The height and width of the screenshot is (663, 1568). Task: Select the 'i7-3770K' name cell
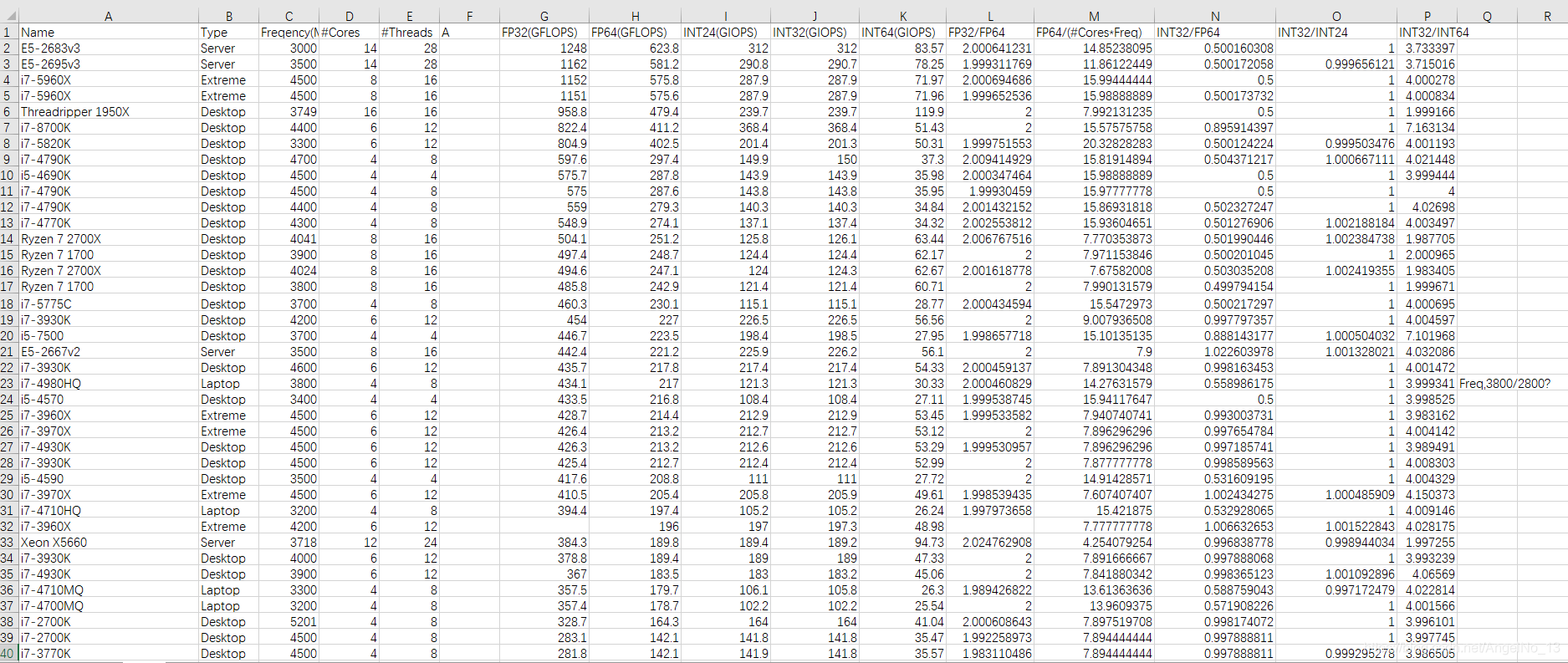coord(109,654)
